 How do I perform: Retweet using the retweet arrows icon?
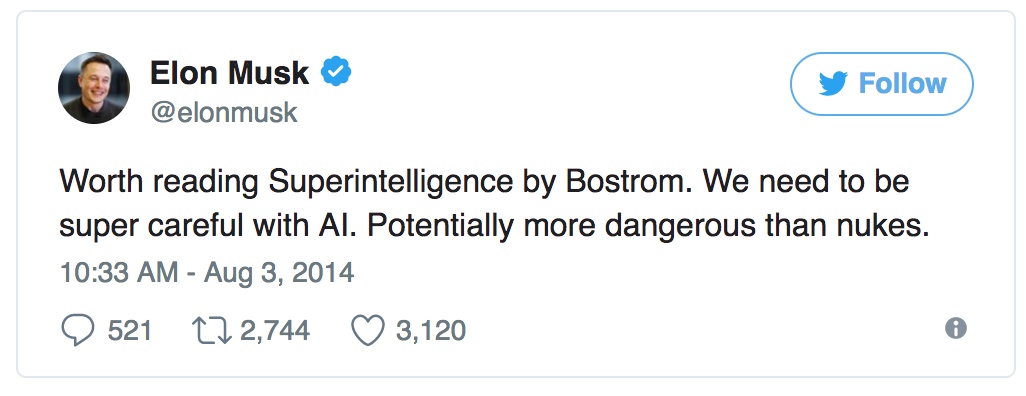click(212, 331)
